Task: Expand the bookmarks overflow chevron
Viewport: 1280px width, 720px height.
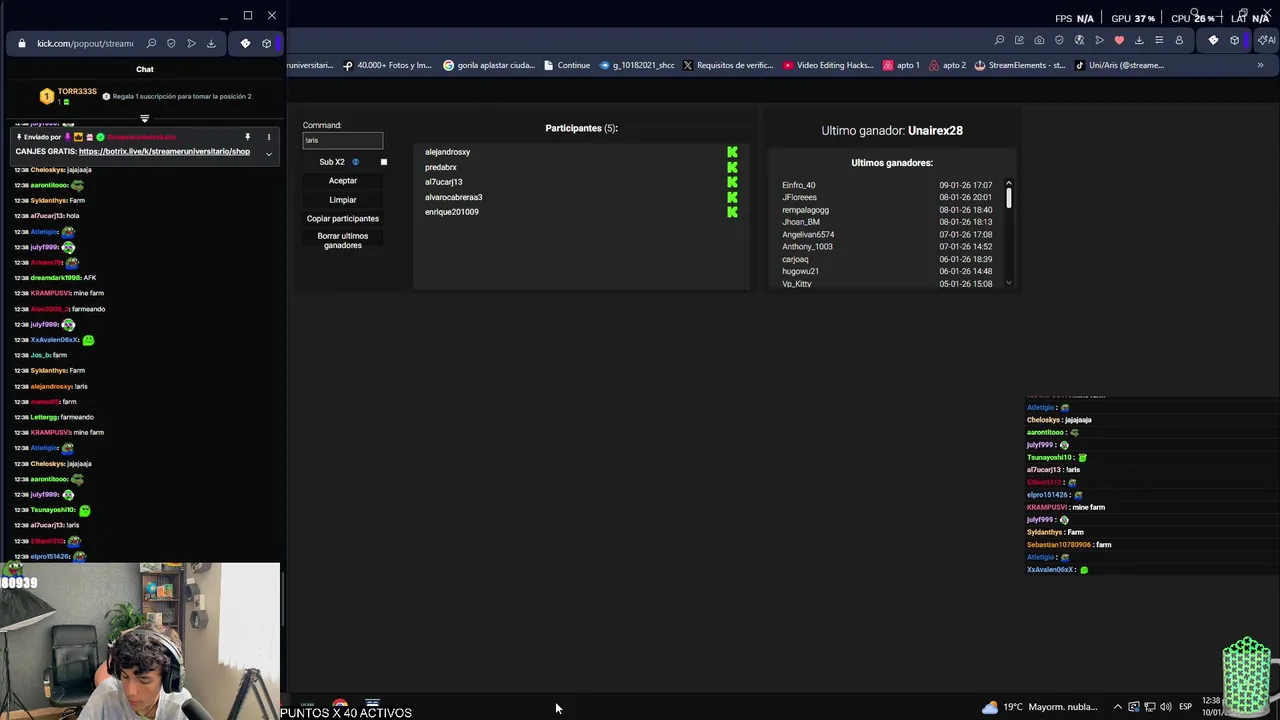Action: [x=1260, y=65]
